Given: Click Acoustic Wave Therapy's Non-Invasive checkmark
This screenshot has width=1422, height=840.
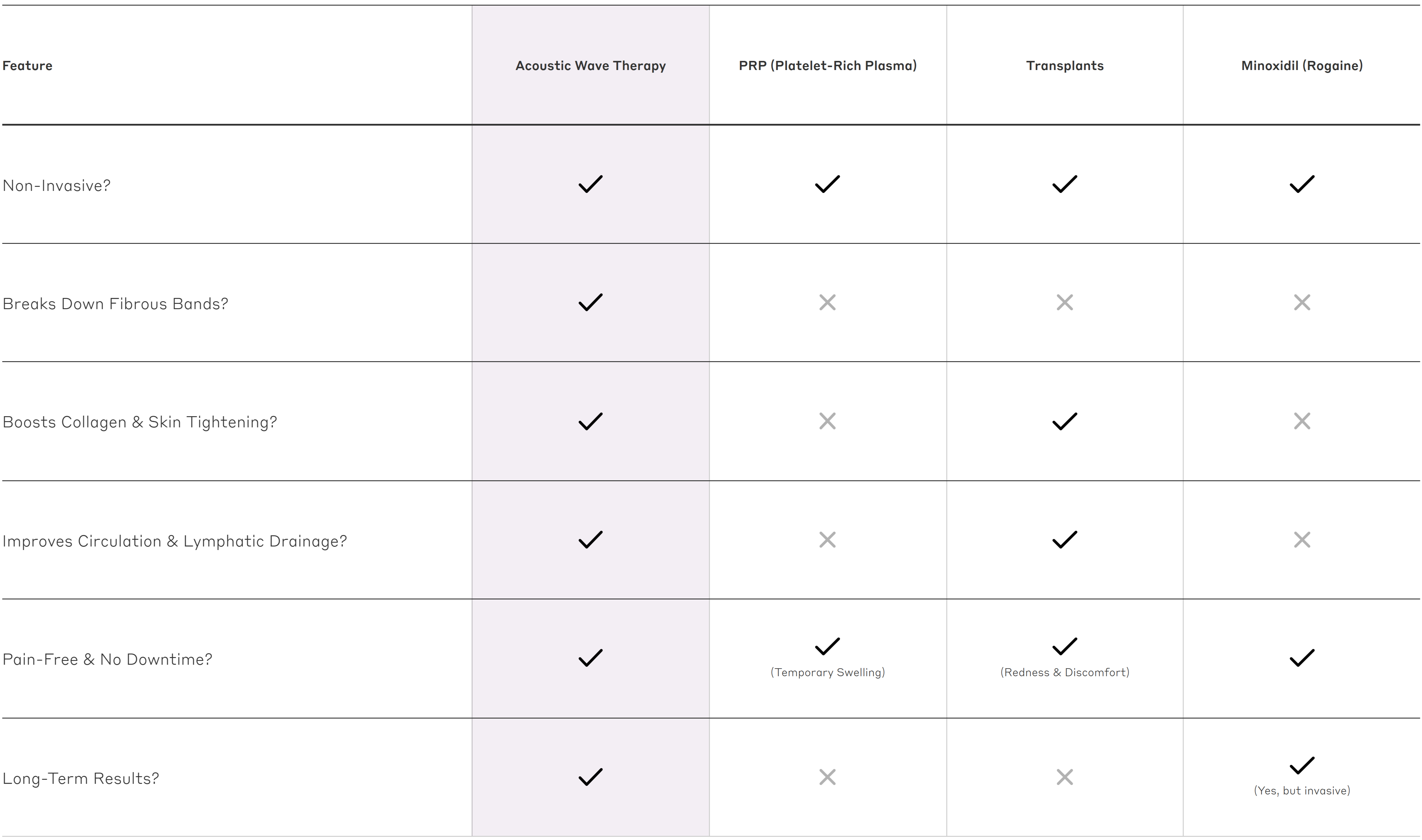Looking at the screenshot, I should pyautogui.click(x=590, y=184).
